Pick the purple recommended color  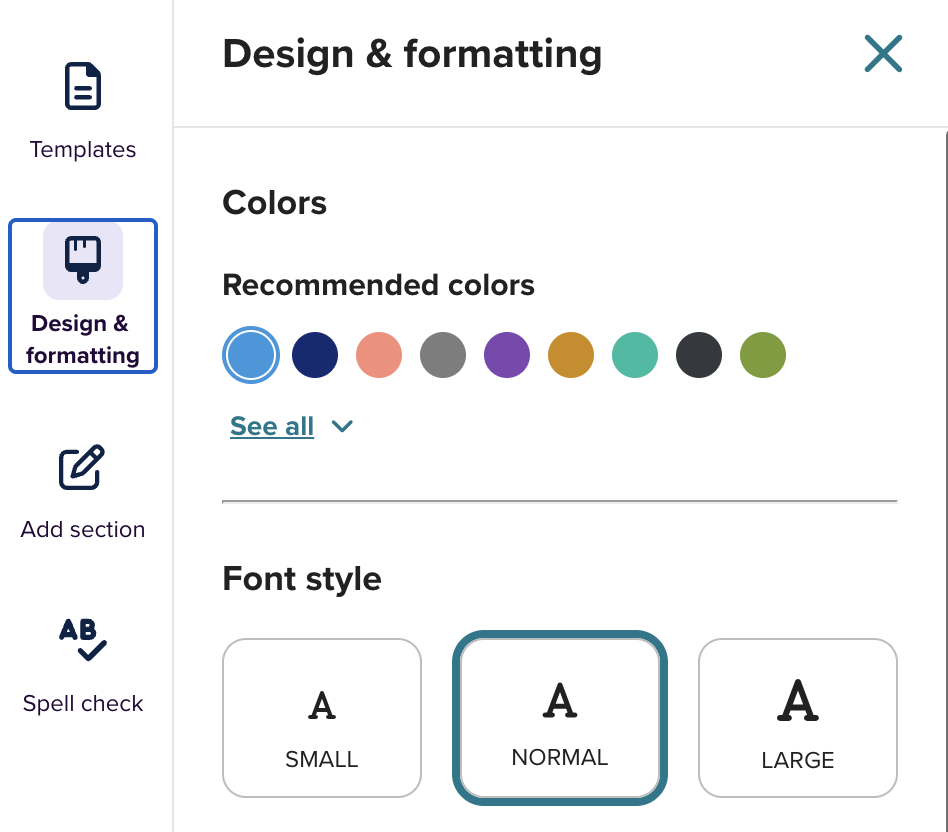pyautogui.click(x=507, y=355)
